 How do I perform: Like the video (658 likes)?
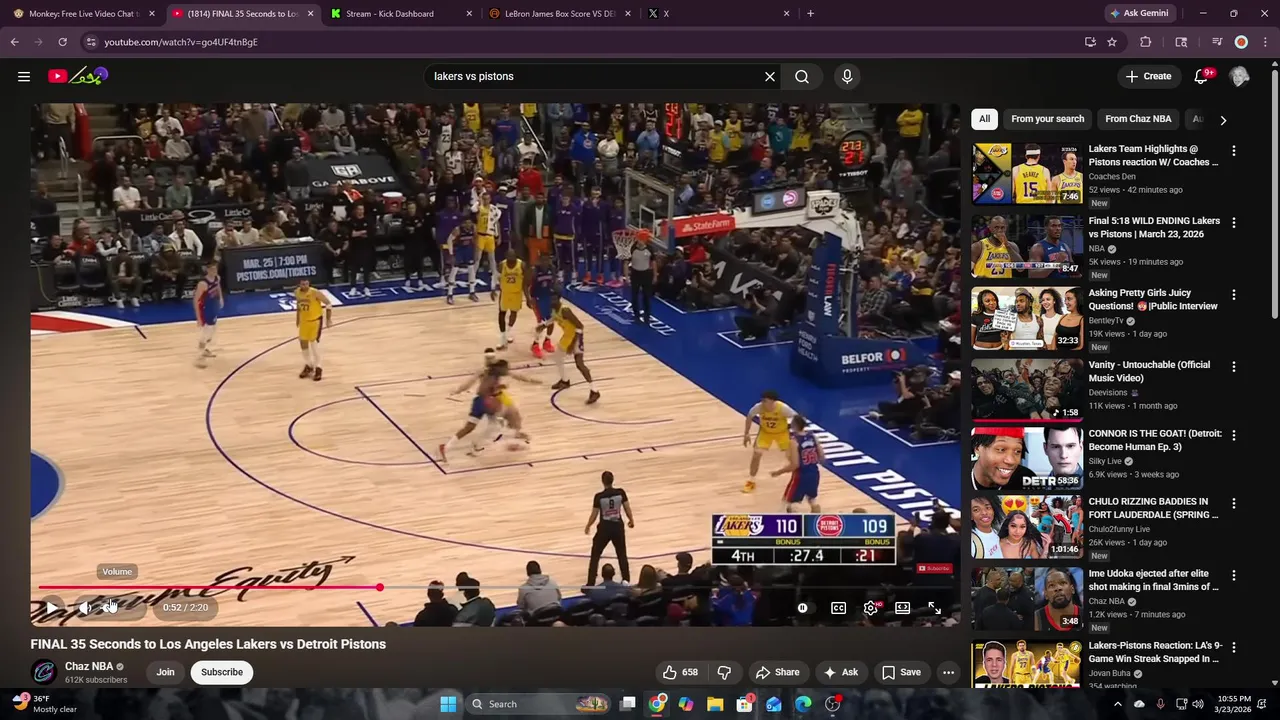[679, 672]
